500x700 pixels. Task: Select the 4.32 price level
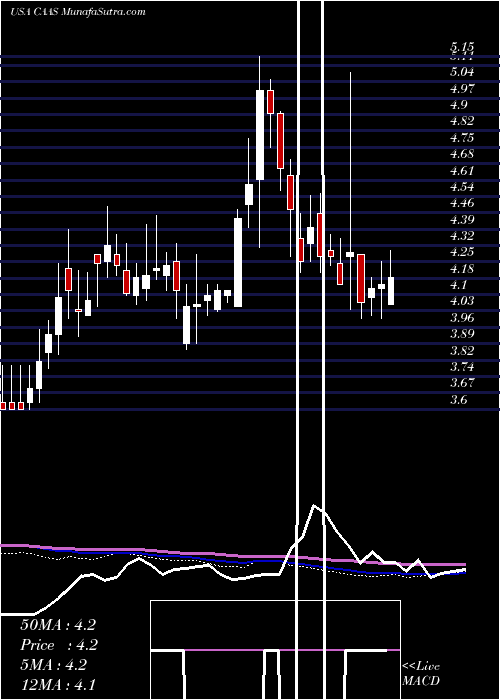pos(462,235)
